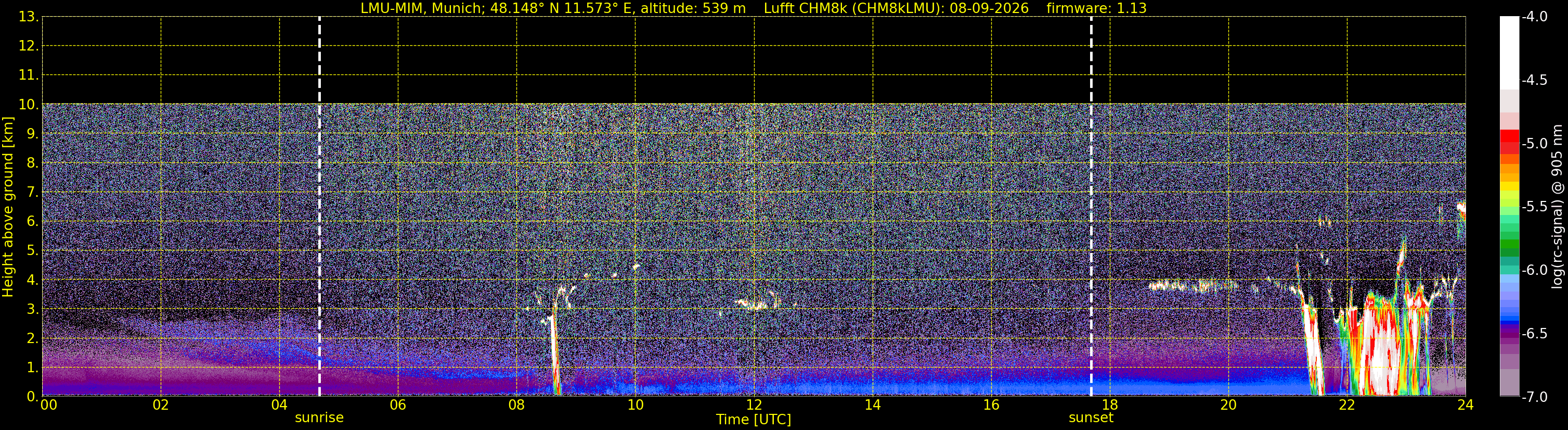Click the white band at top of colorbar

1509,53
